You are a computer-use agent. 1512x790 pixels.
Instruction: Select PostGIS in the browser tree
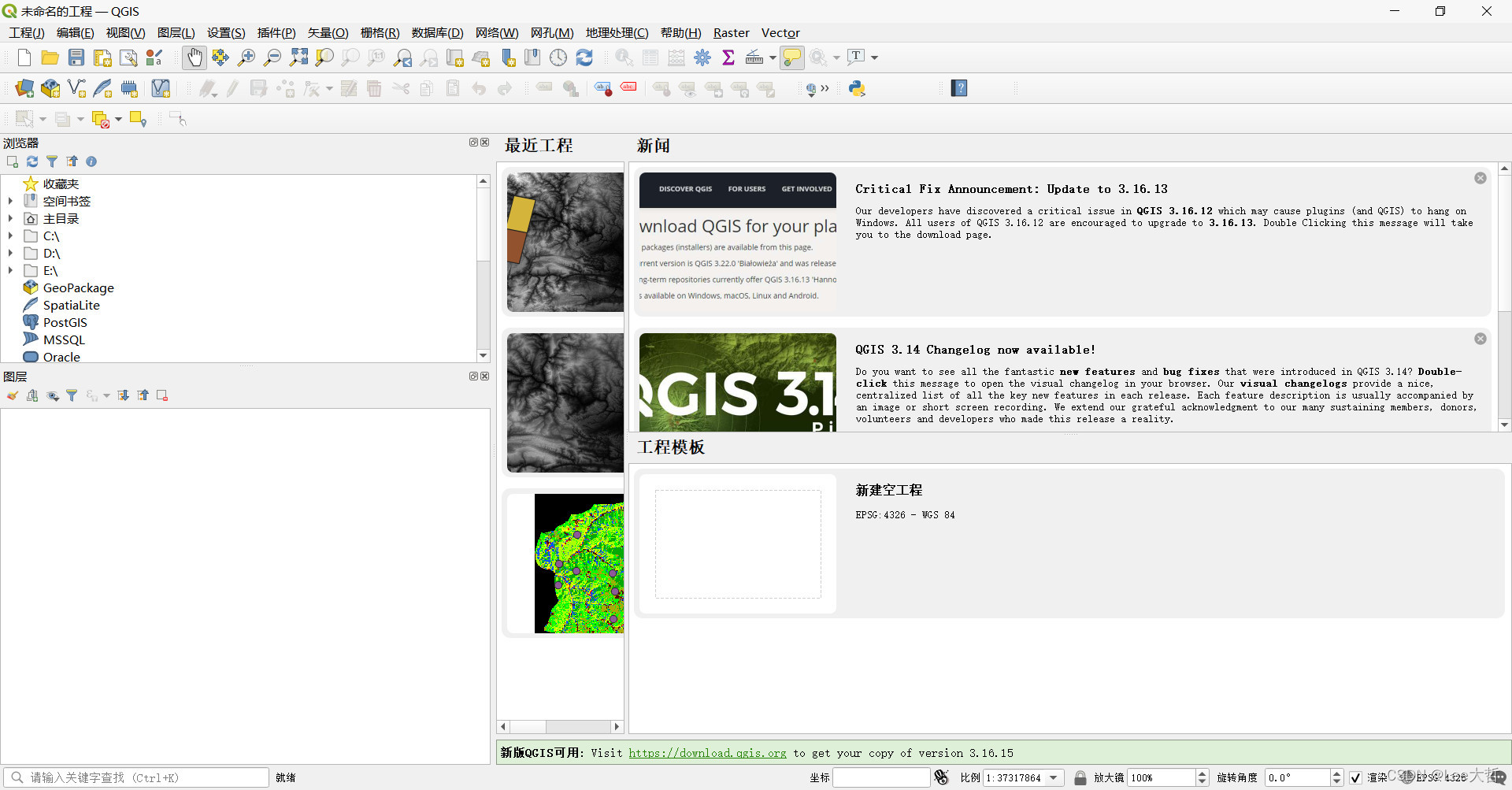pos(65,323)
